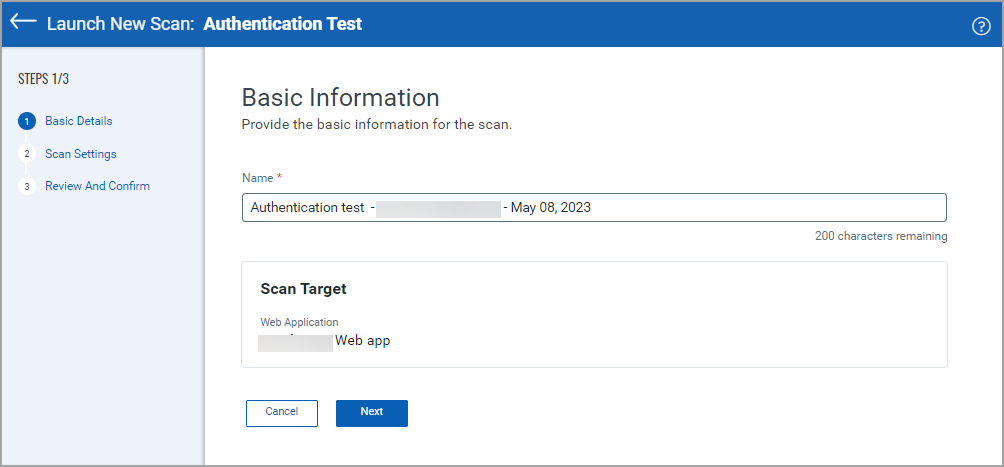
Task: Click the step 3 circle indicator
Action: 27,186
